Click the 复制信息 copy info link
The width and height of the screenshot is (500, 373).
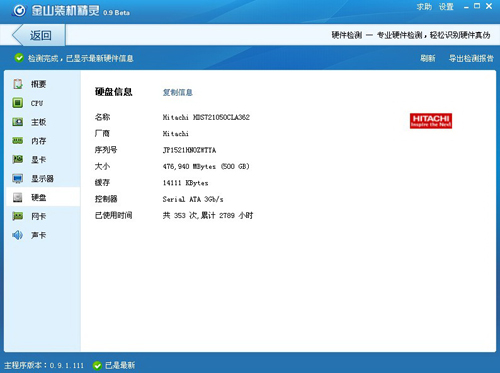[x=178, y=92]
